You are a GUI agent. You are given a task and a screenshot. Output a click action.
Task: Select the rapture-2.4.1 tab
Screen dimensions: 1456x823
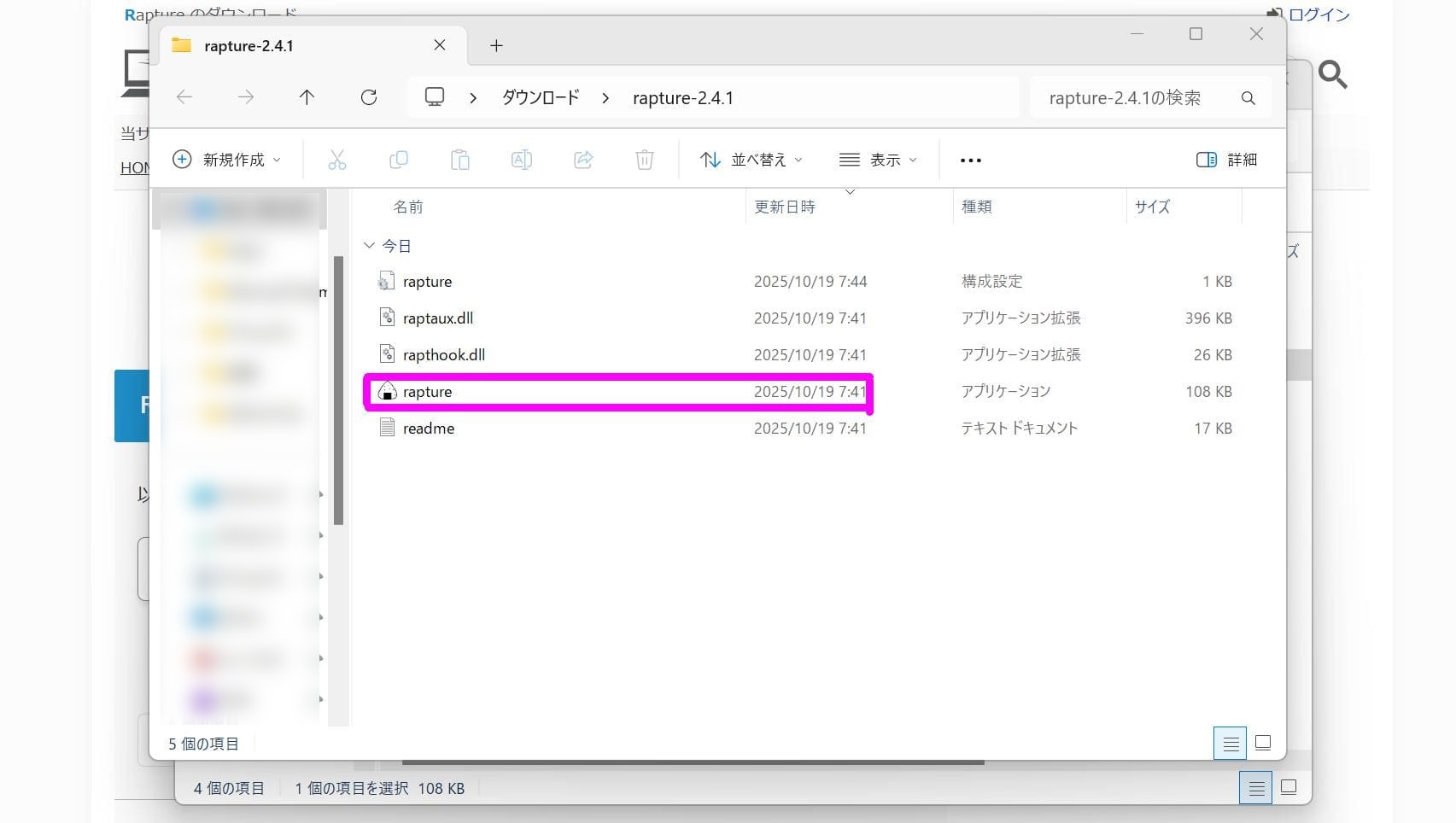point(249,46)
